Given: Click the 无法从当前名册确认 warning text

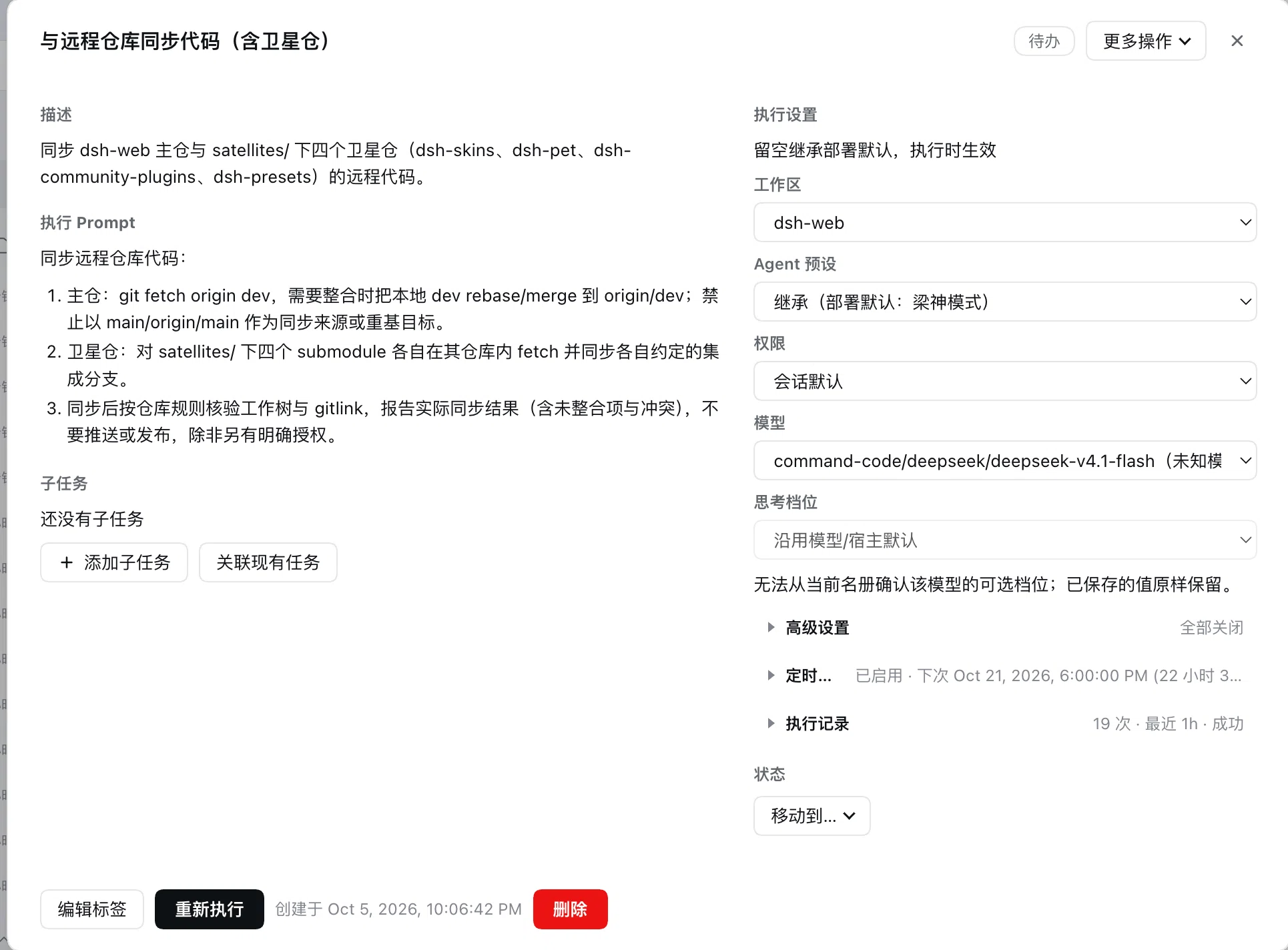Looking at the screenshot, I should [996, 584].
